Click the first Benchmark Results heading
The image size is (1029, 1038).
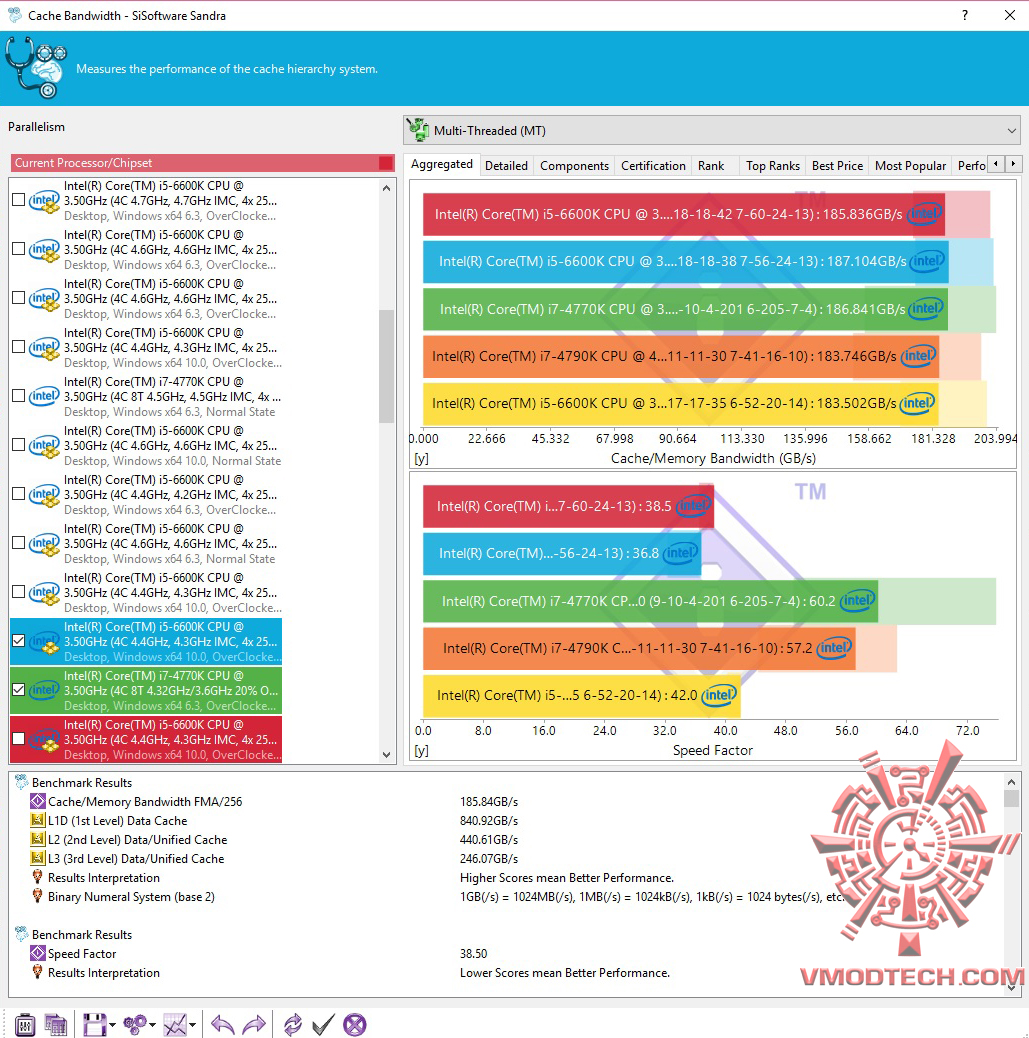click(x=81, y=782)
